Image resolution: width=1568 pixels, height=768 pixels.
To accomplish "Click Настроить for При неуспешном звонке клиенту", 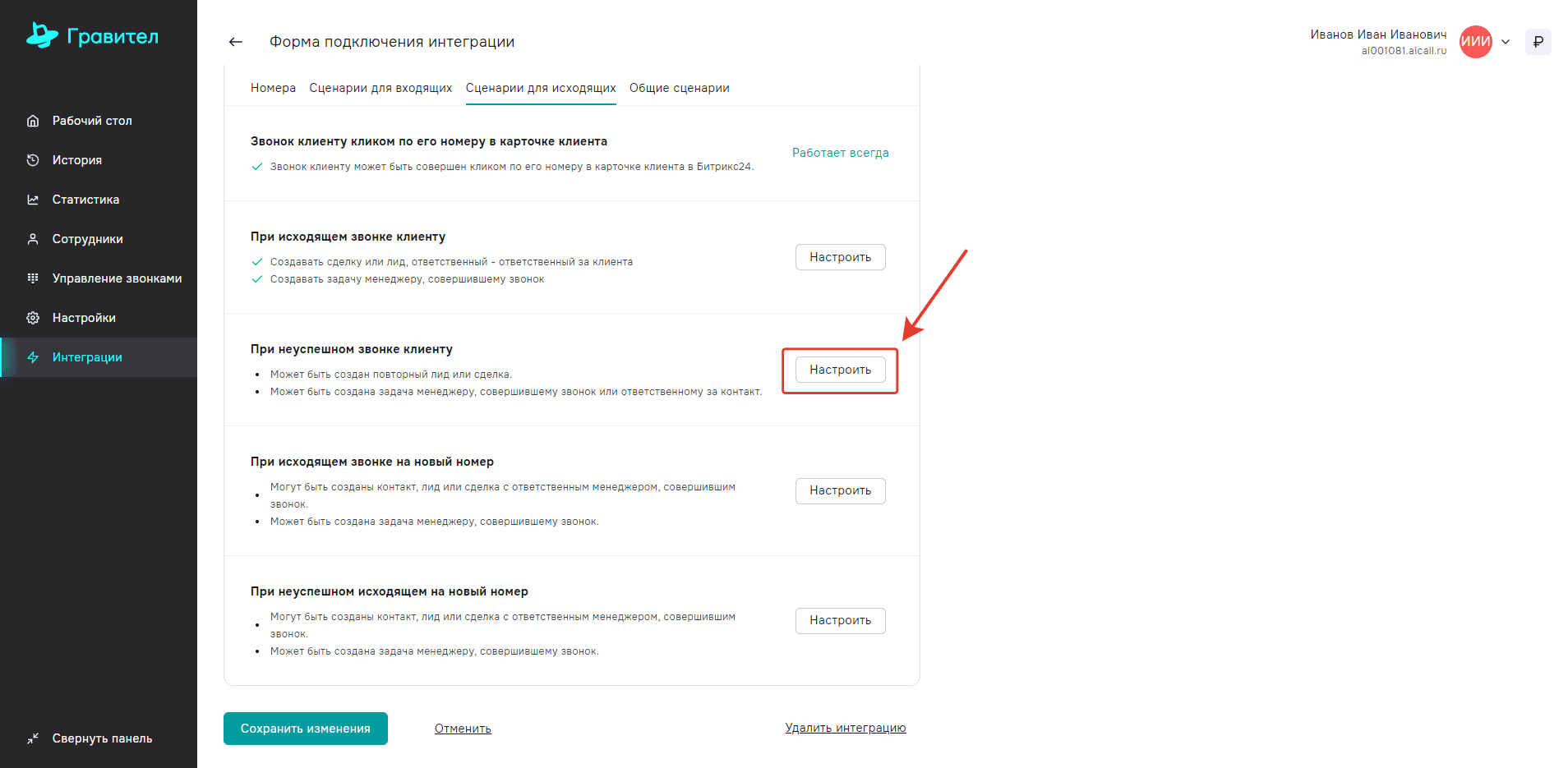I will [x=840, y=370].
